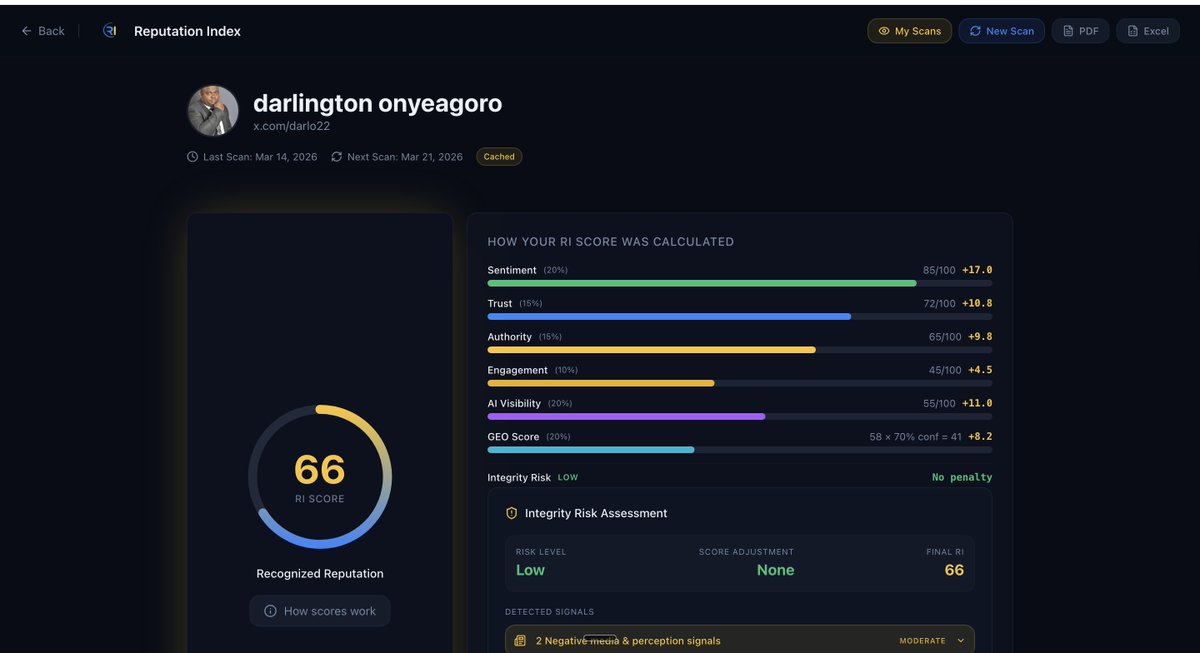1200x653 pixels.
Task: Start a New Scan
Action: pos(1002,31)
